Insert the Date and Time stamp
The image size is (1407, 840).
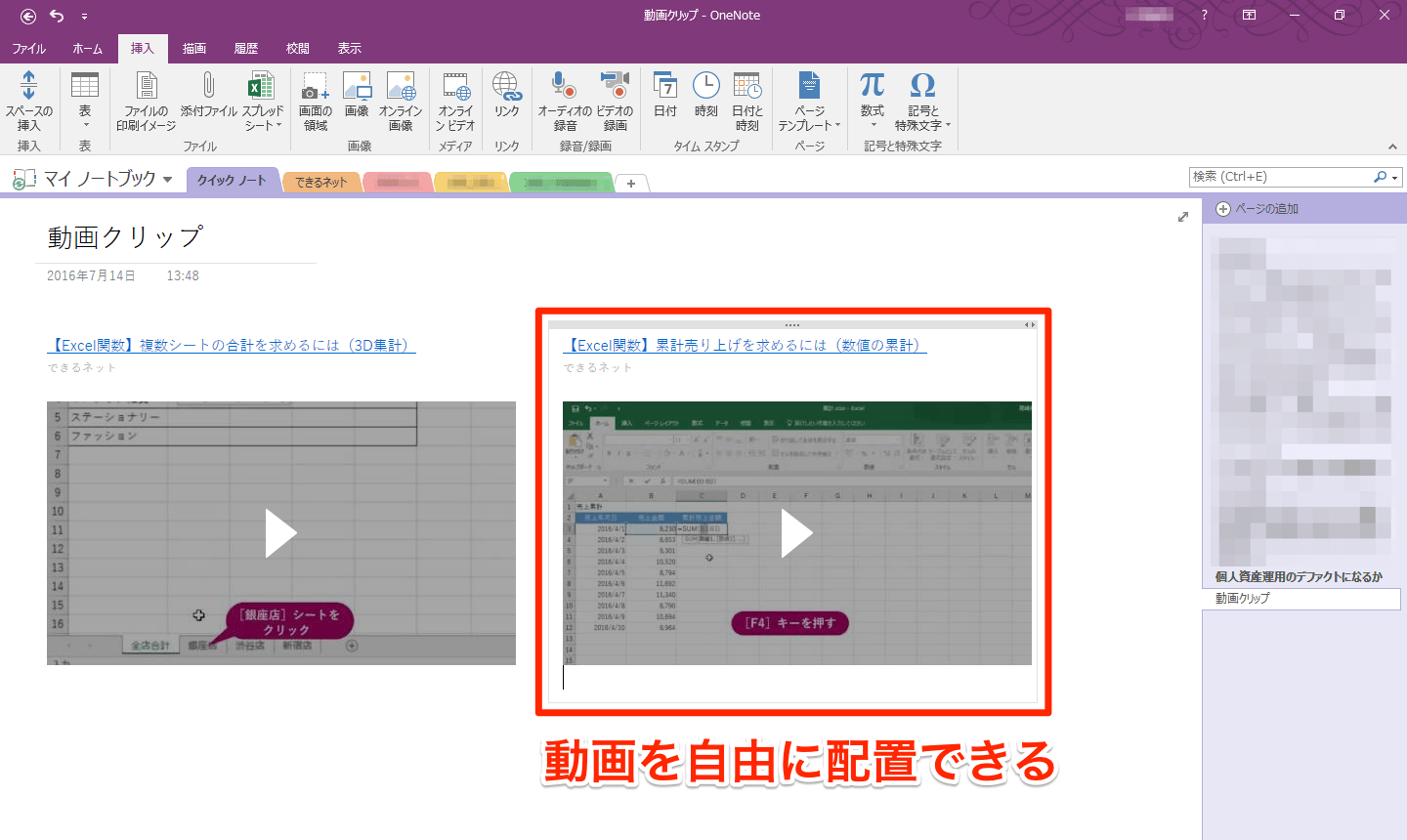click(x=747, y=86)
